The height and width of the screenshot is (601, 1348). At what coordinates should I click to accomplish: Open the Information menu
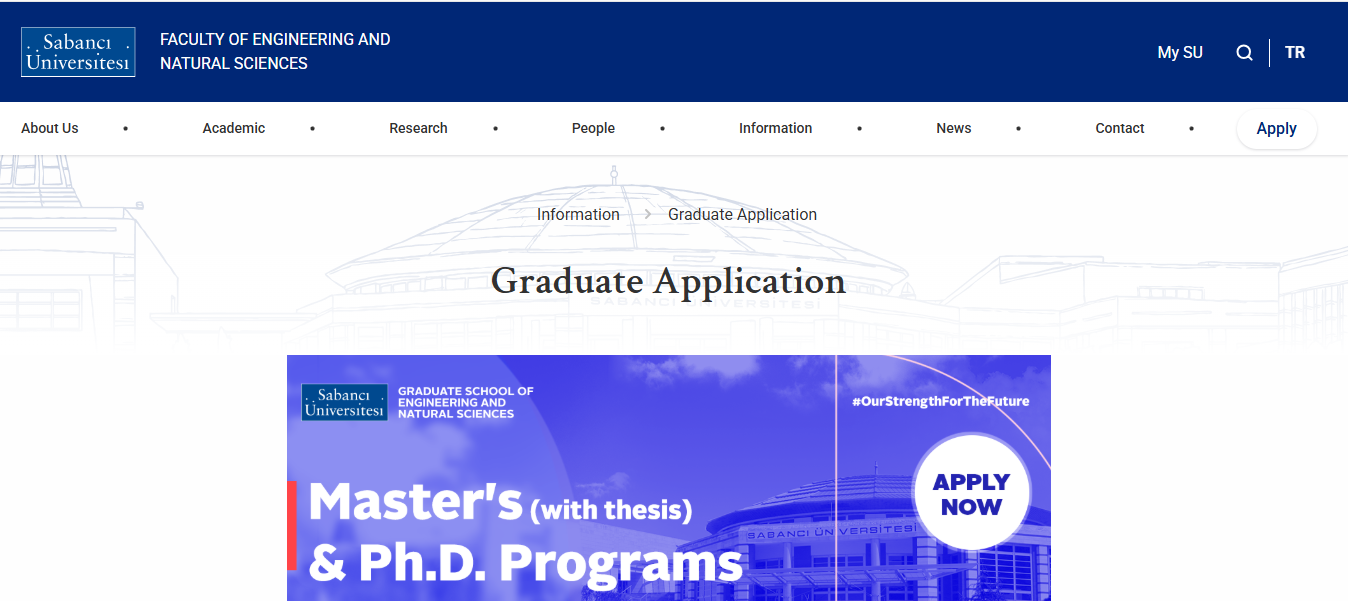coord(775,128)
